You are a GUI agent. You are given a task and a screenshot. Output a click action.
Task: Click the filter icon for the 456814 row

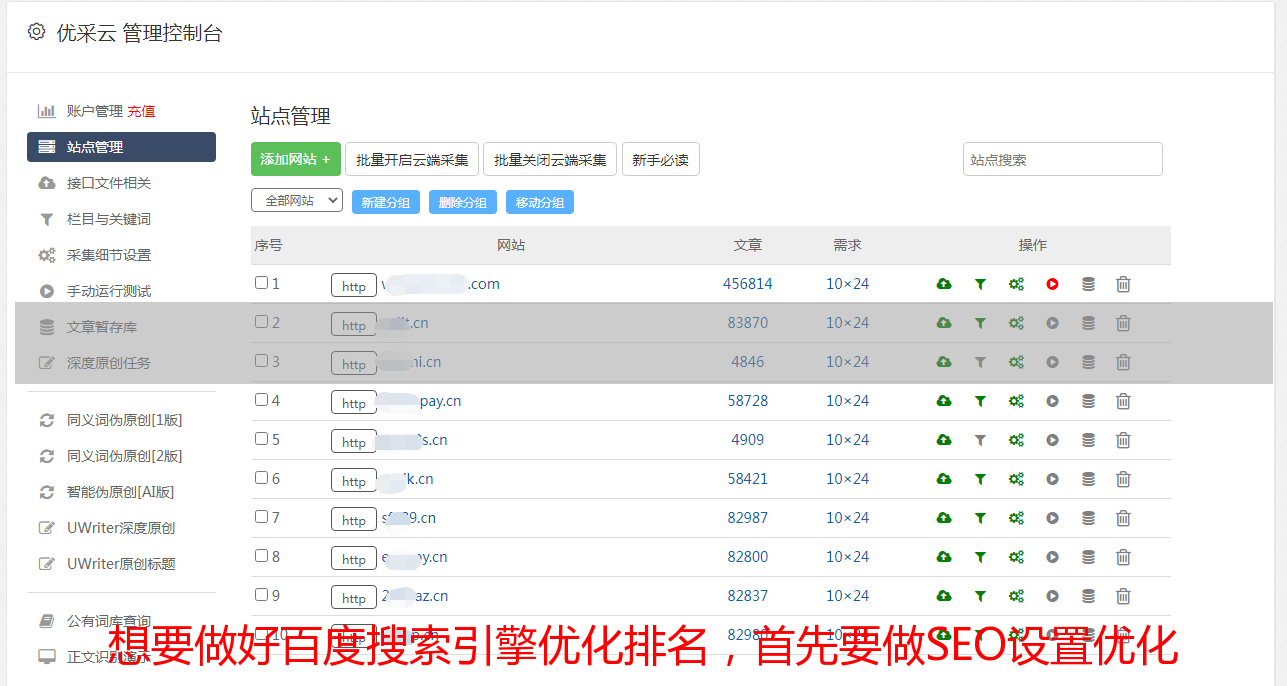[x=980, y=284]
